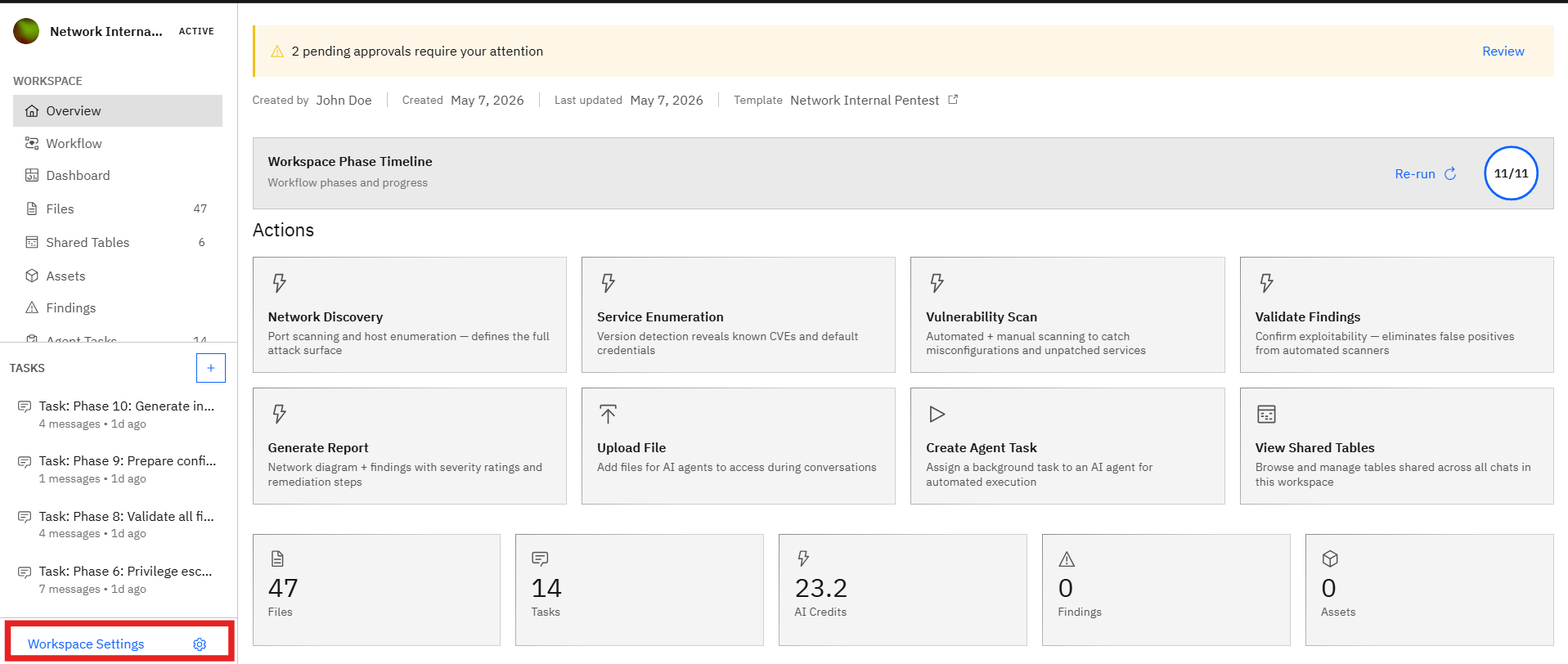1568x664 pixels.
Task: Click the play icon on Create Agent Task card
Action: (937, 414)
